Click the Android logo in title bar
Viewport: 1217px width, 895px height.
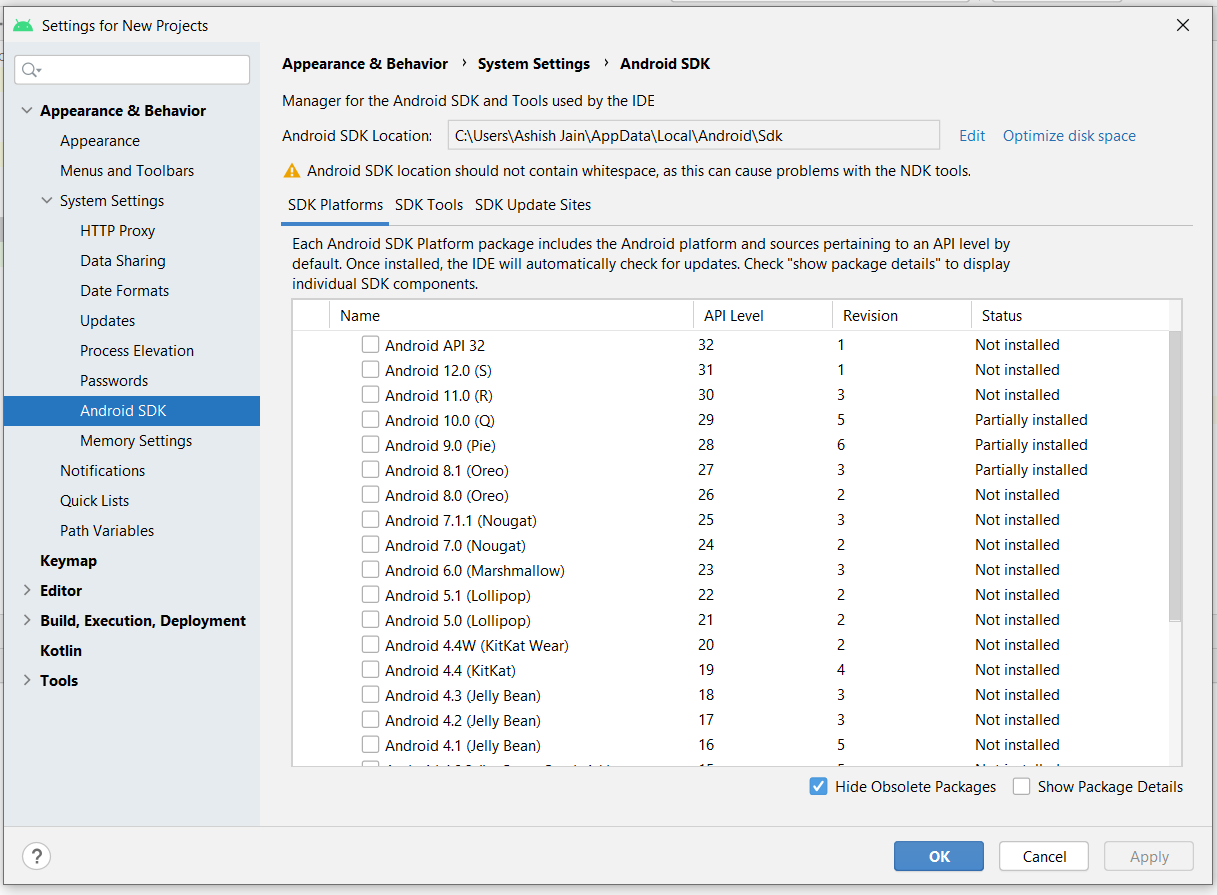[x=23, y=25]
